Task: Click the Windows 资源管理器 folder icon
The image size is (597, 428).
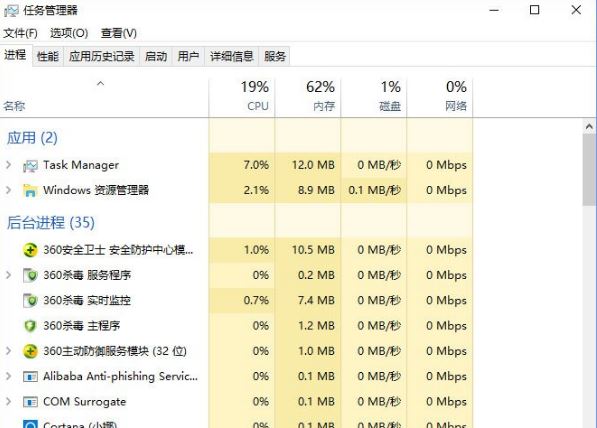Action: (30, 190)
